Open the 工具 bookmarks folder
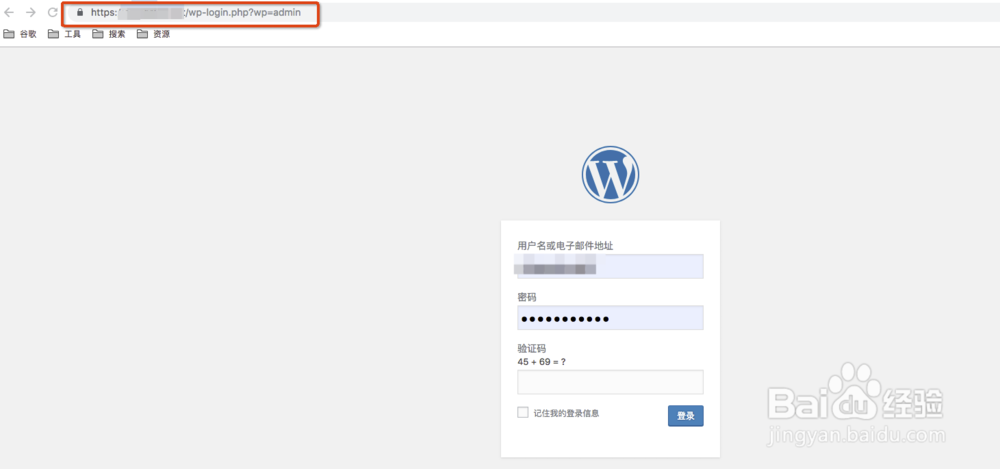Viewport: 1000px width, 469px height. (64, 34)
